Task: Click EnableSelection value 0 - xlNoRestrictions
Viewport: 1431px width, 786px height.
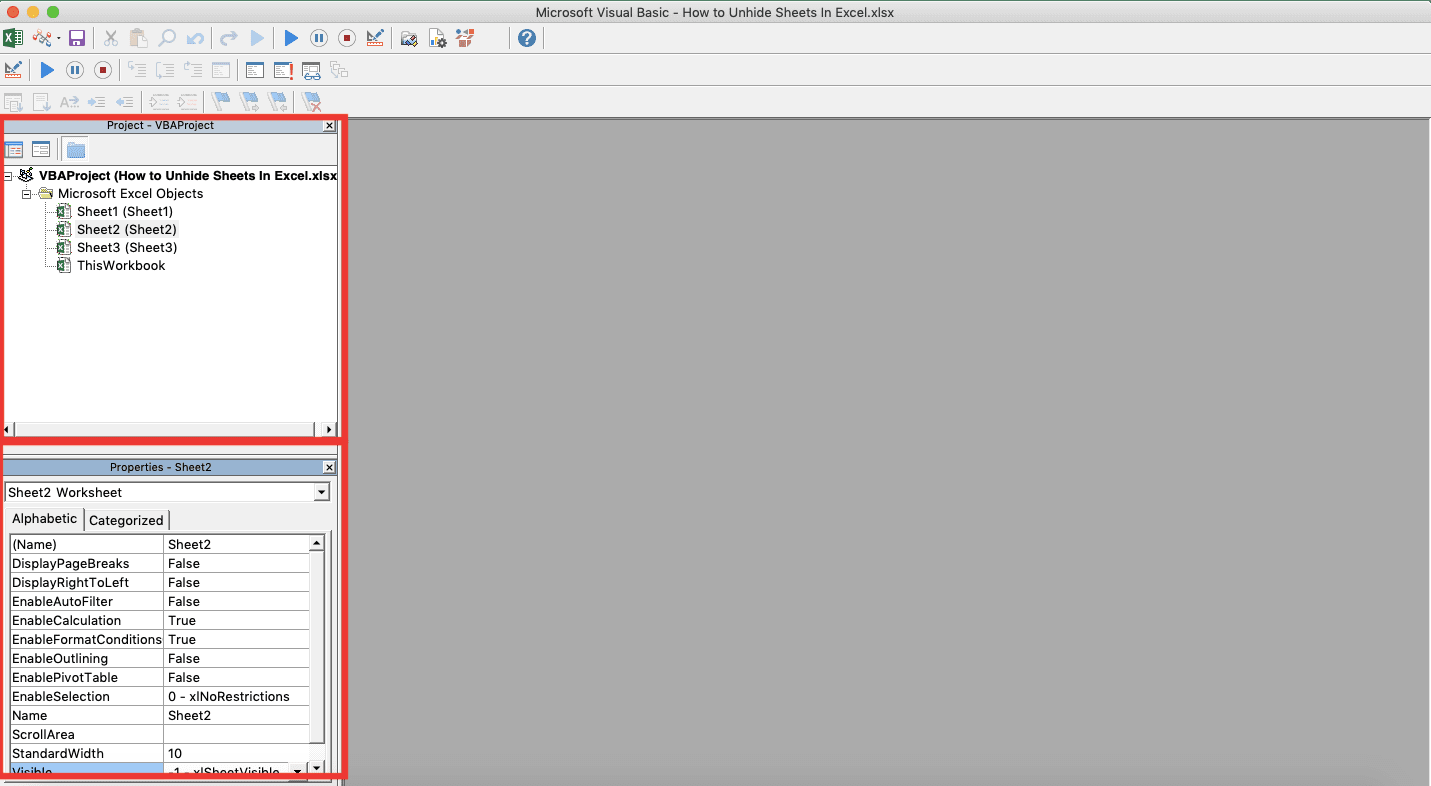Action: [236, 696]
